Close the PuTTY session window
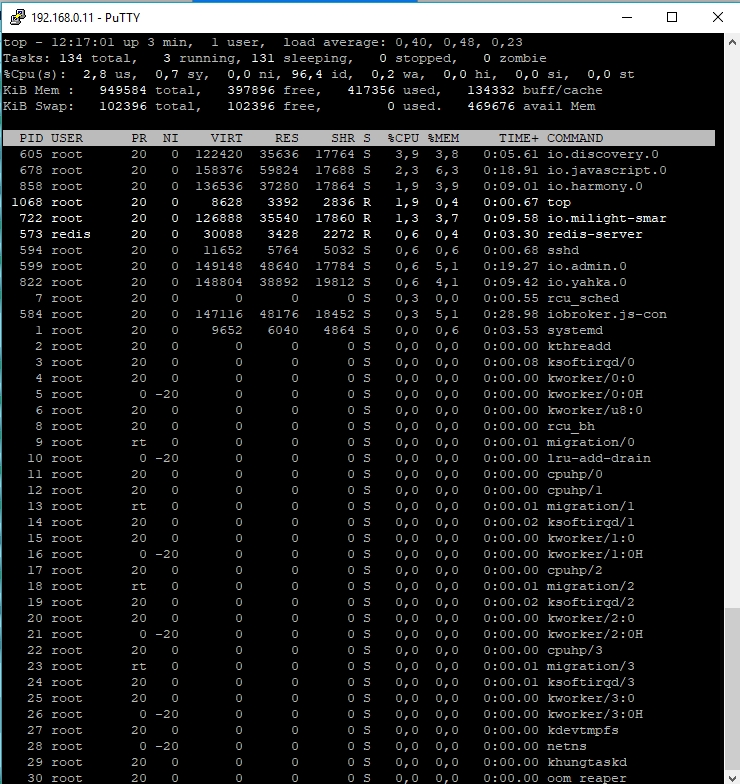Viewport: 740px width, 784px height. (718, 18)
